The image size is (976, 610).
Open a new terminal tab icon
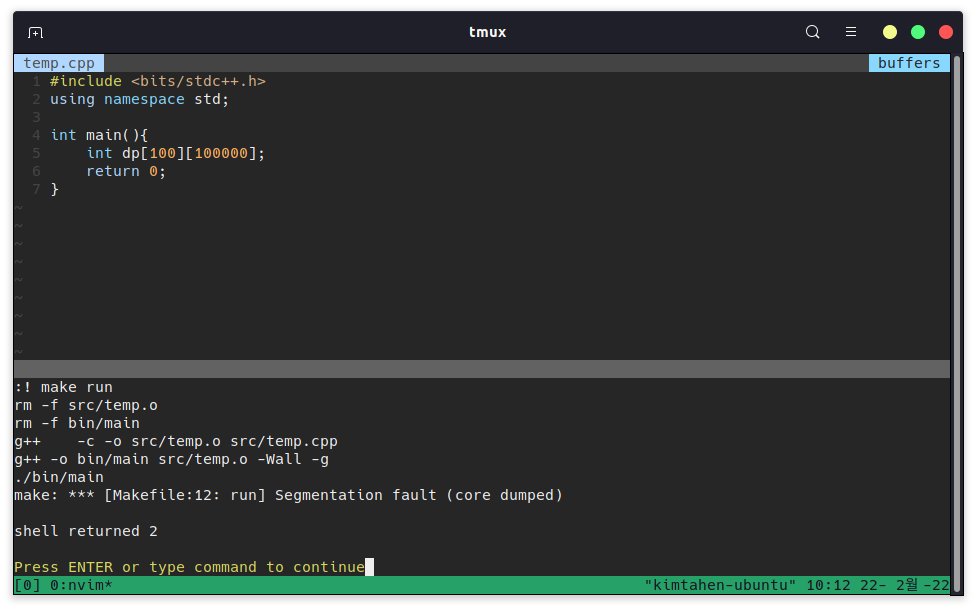point(35,32)
